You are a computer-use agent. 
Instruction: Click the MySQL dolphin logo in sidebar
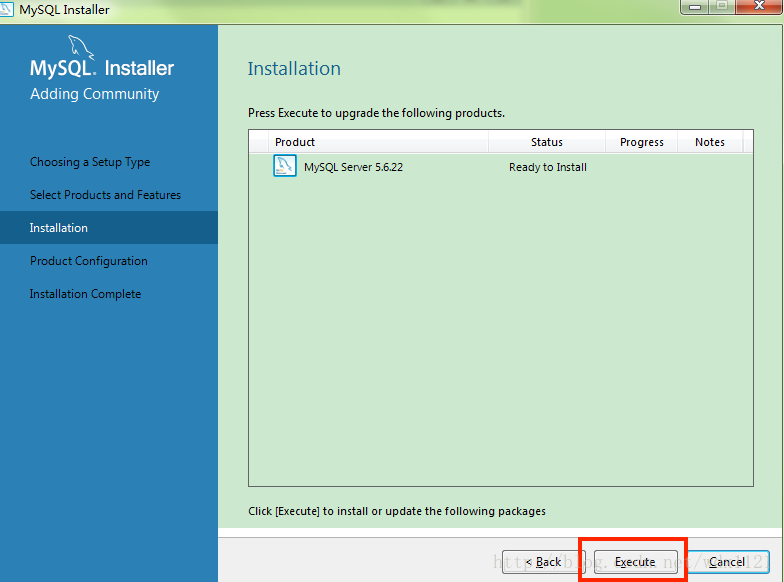tap(80, 48)
